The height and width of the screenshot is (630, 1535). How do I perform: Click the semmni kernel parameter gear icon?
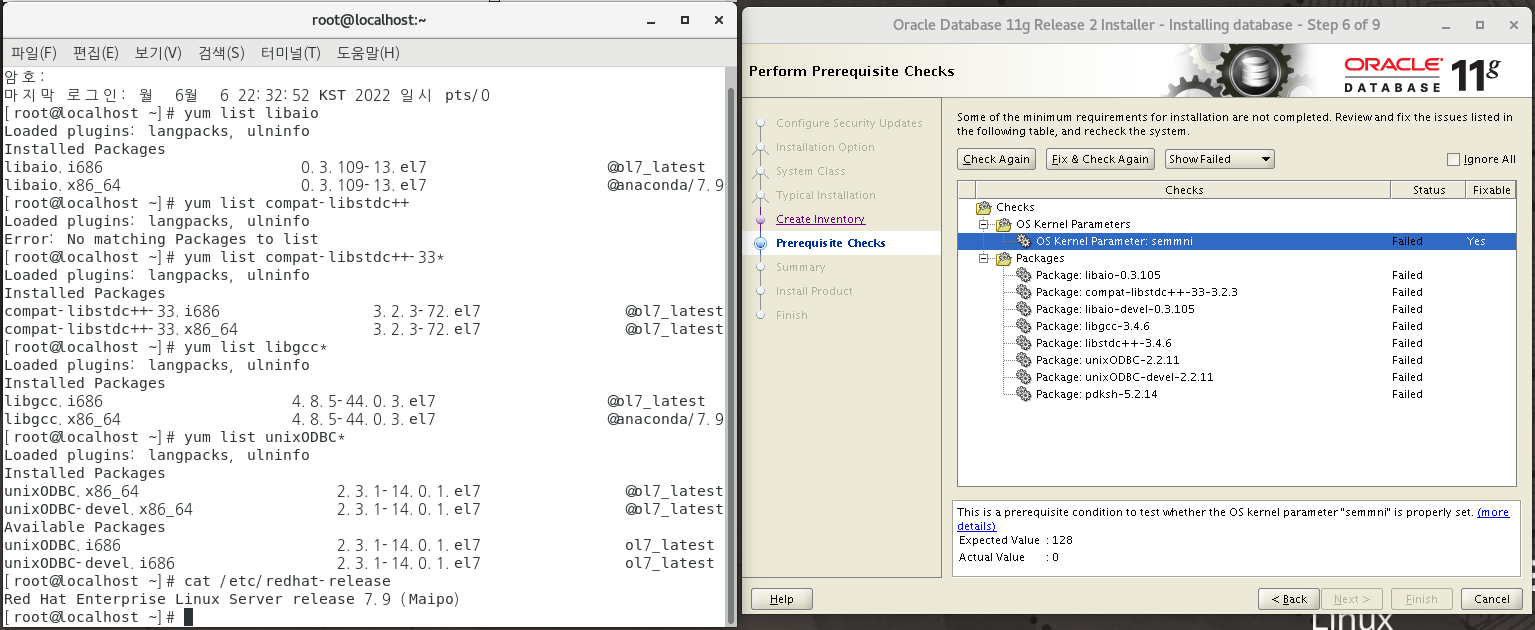(x=1024, y=241)
